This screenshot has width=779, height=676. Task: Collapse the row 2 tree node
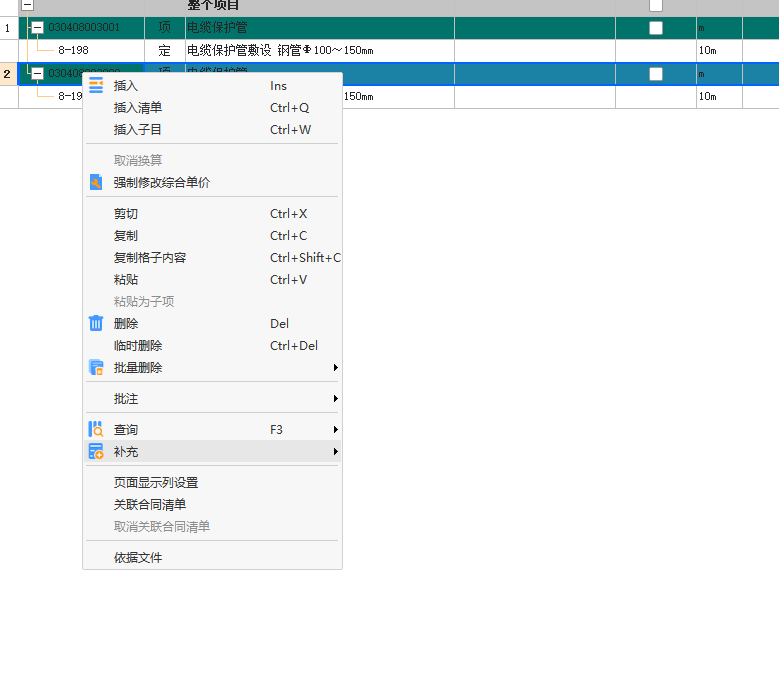click(37, 74)
